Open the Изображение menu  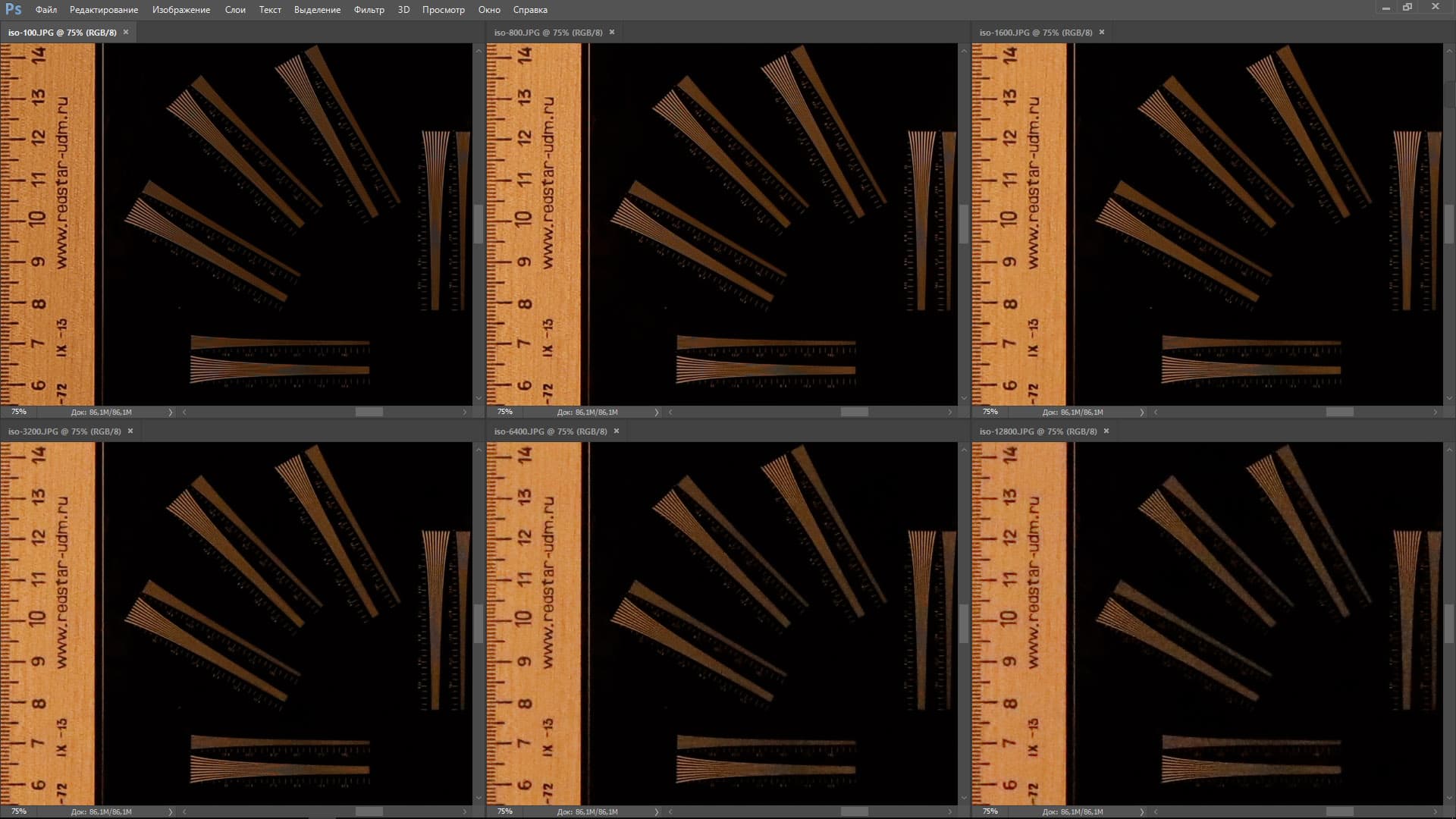pyautogui.click(x=180, y=10)
